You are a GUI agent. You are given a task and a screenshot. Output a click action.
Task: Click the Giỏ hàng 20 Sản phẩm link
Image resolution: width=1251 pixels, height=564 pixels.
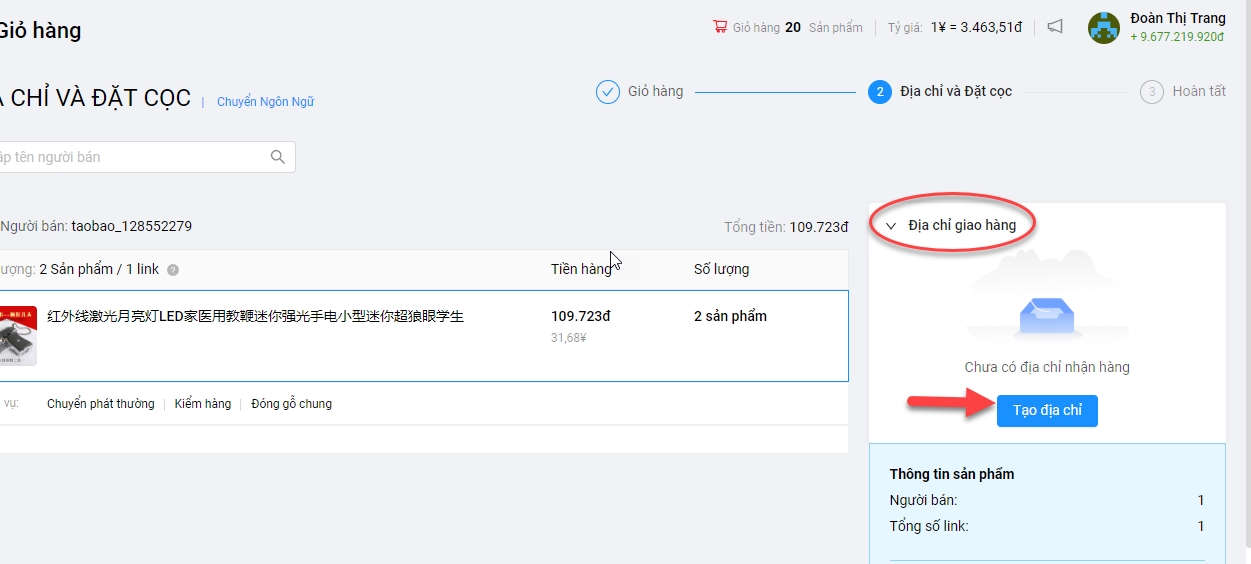click(x=797, y=27)
